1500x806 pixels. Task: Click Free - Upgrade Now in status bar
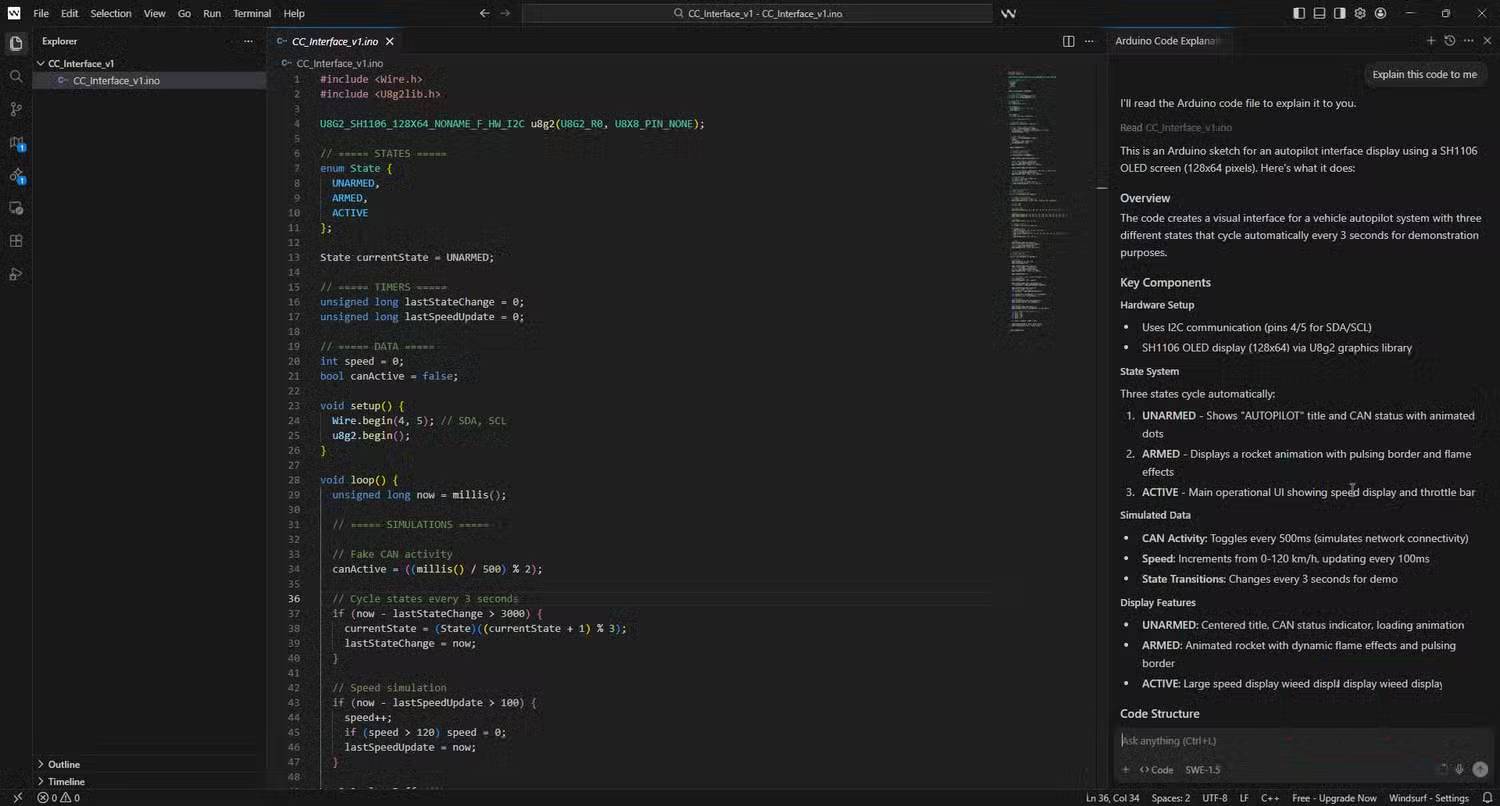coord(1334,798)
